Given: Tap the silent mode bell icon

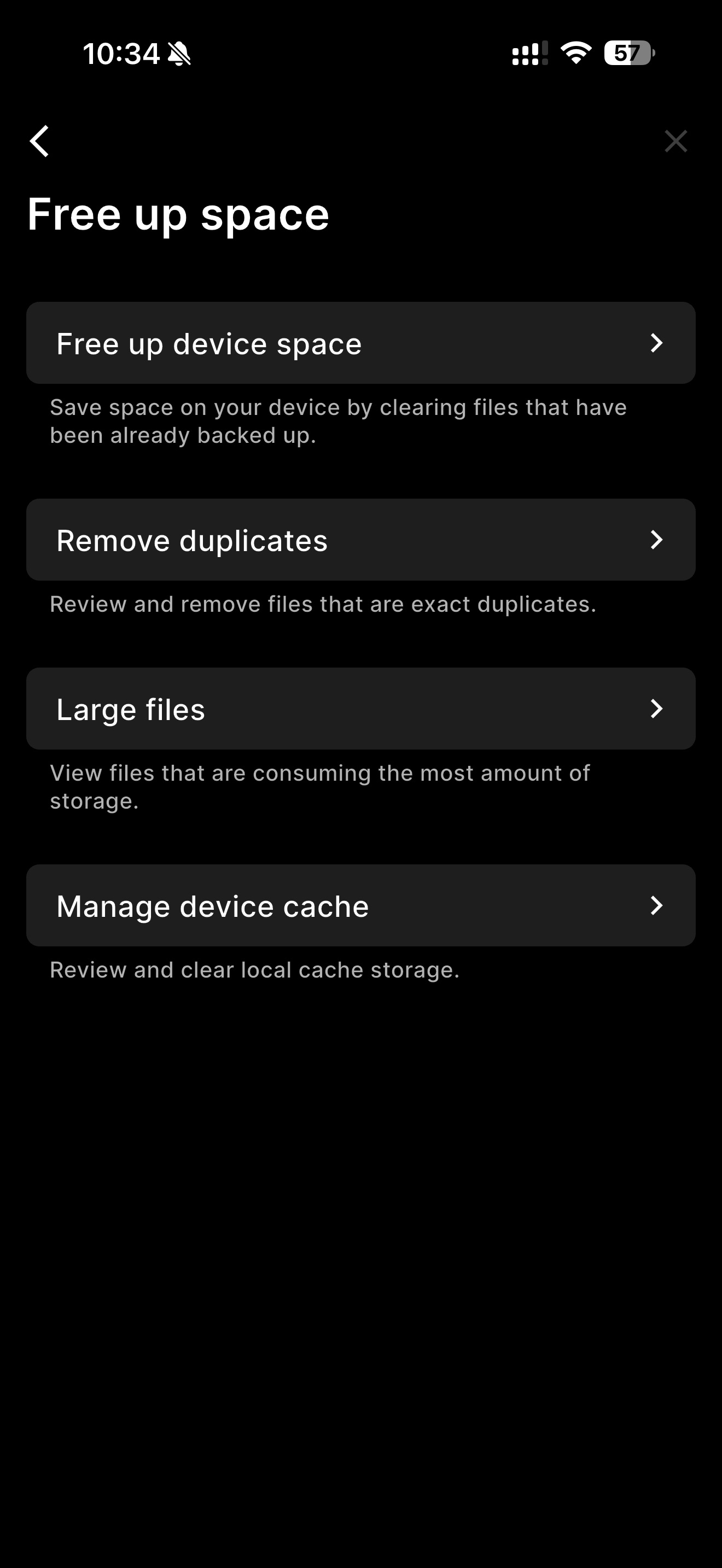Looking at the screenshot, I should pyautogui.click(x=179, y=54).
